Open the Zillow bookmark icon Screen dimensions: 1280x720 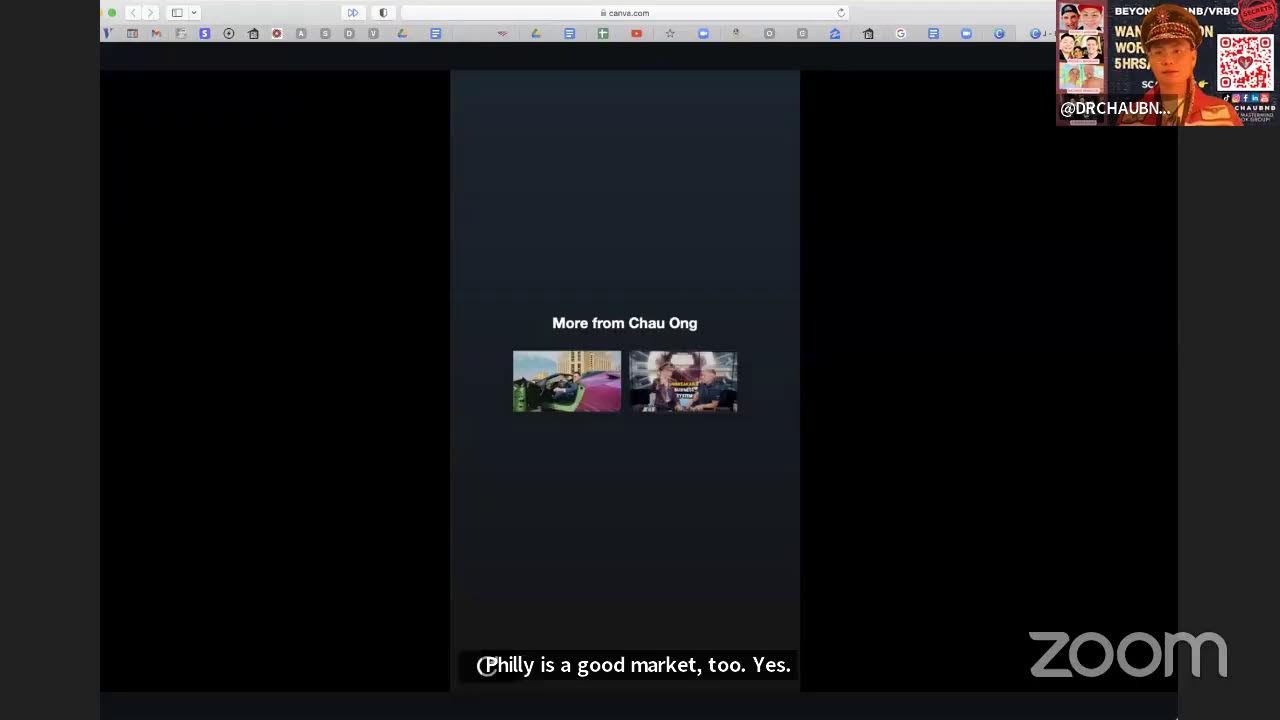[835, 33]
